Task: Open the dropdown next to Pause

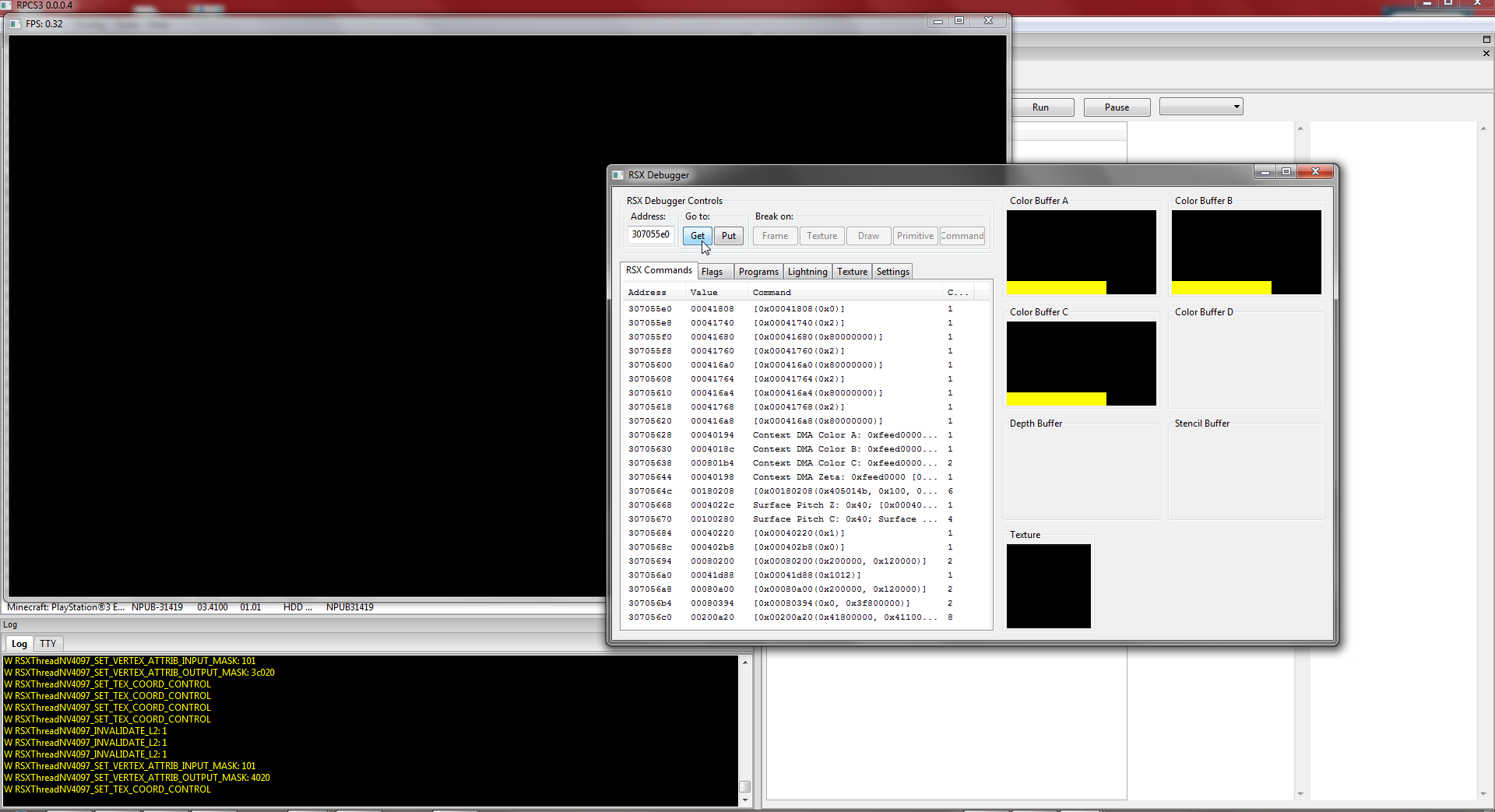Action: (1201, 107)
